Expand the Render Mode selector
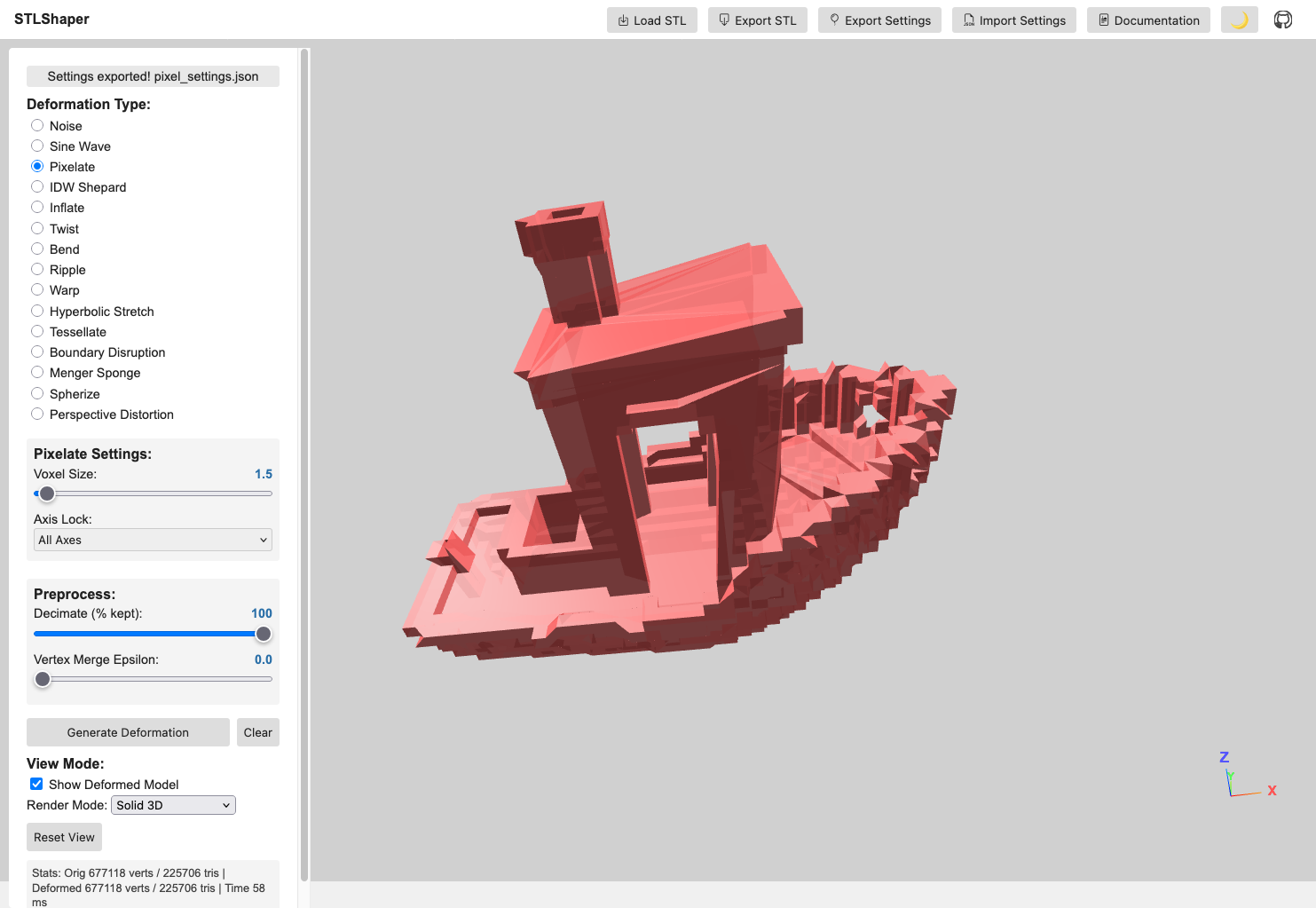Screen dimensions: 1316x908 pos(174,805)
